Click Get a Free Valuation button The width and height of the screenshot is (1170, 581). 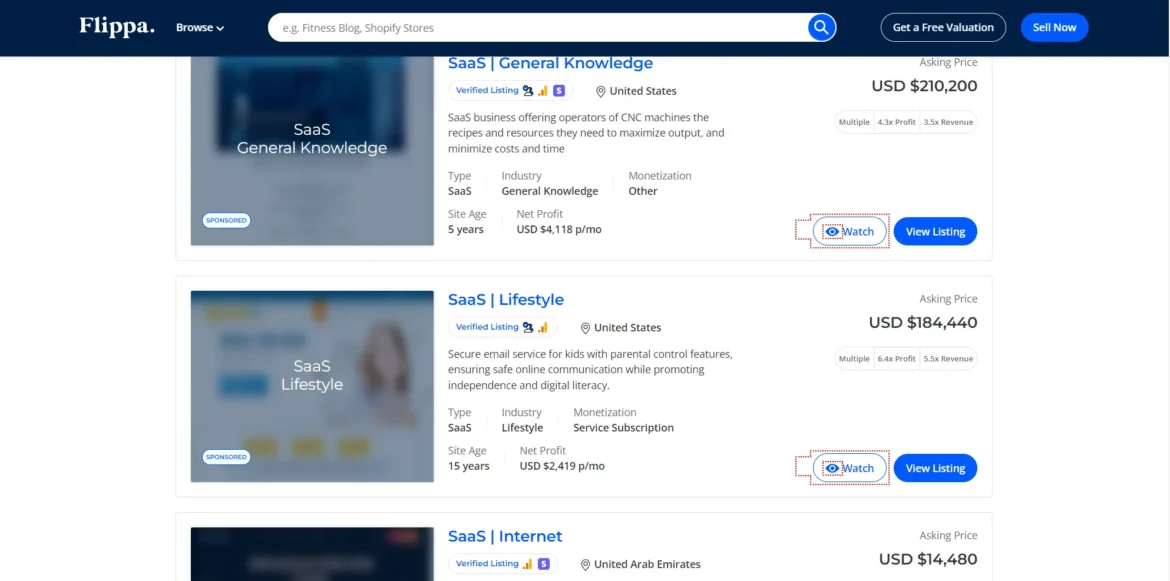[x=943, y=28]
